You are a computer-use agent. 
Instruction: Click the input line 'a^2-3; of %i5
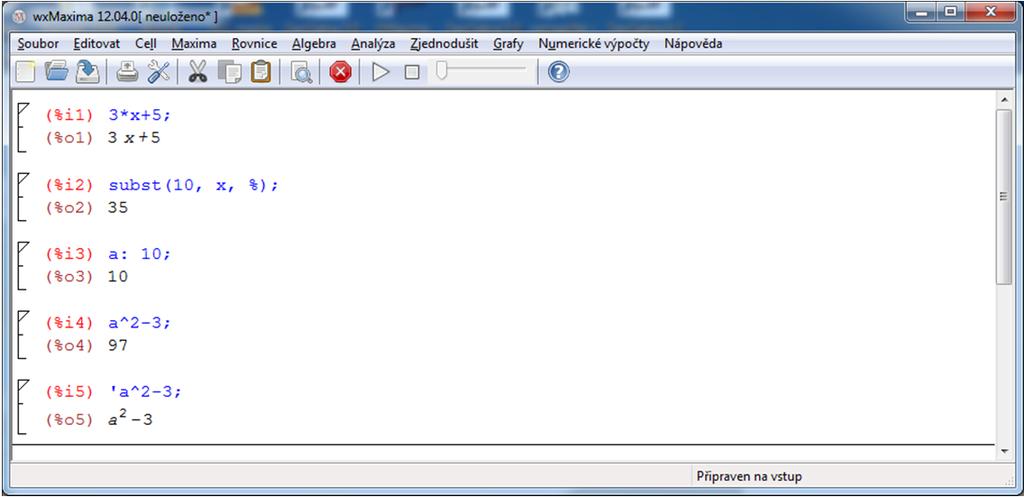144,392
